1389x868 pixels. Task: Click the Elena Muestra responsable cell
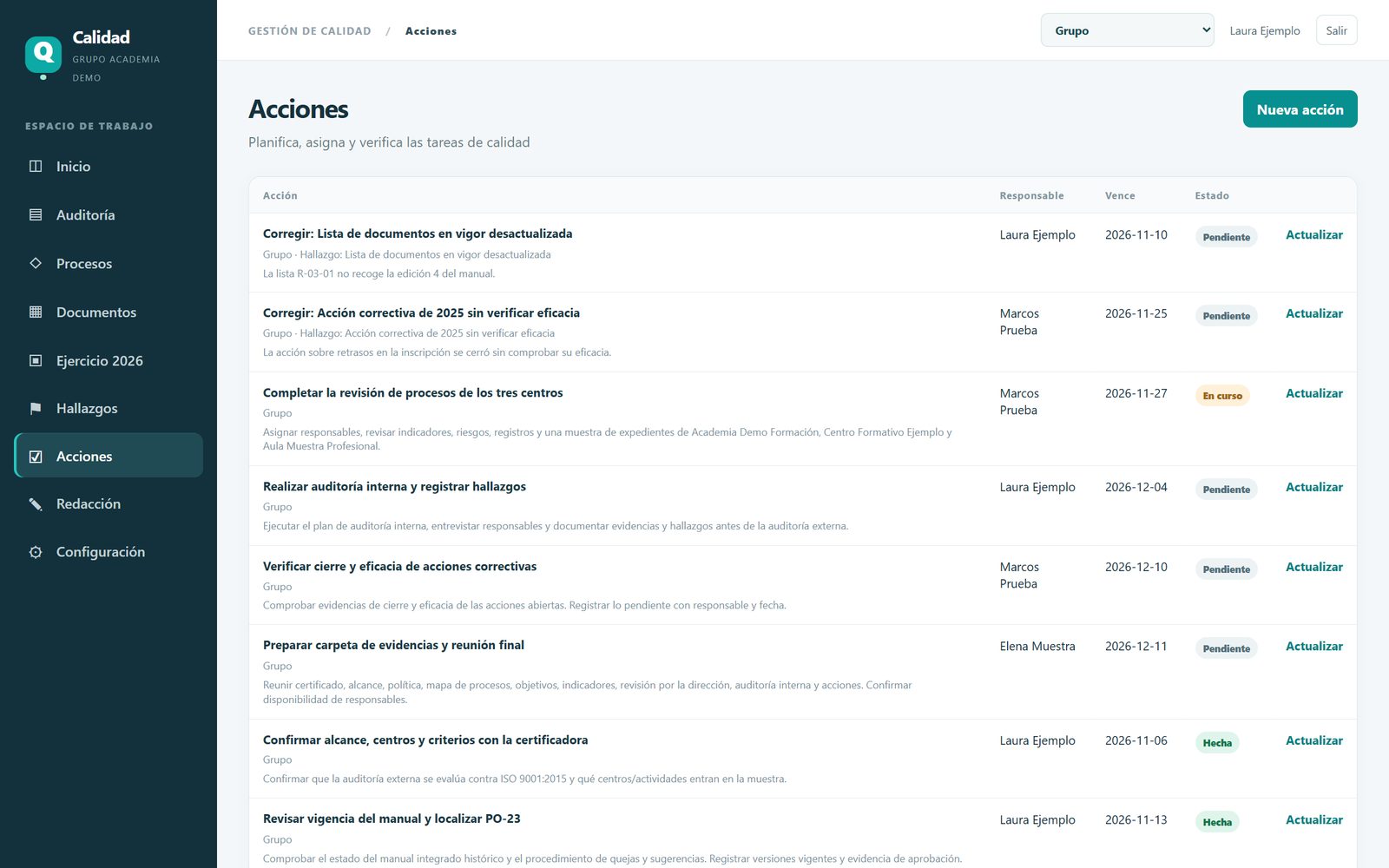[1037, 646]
